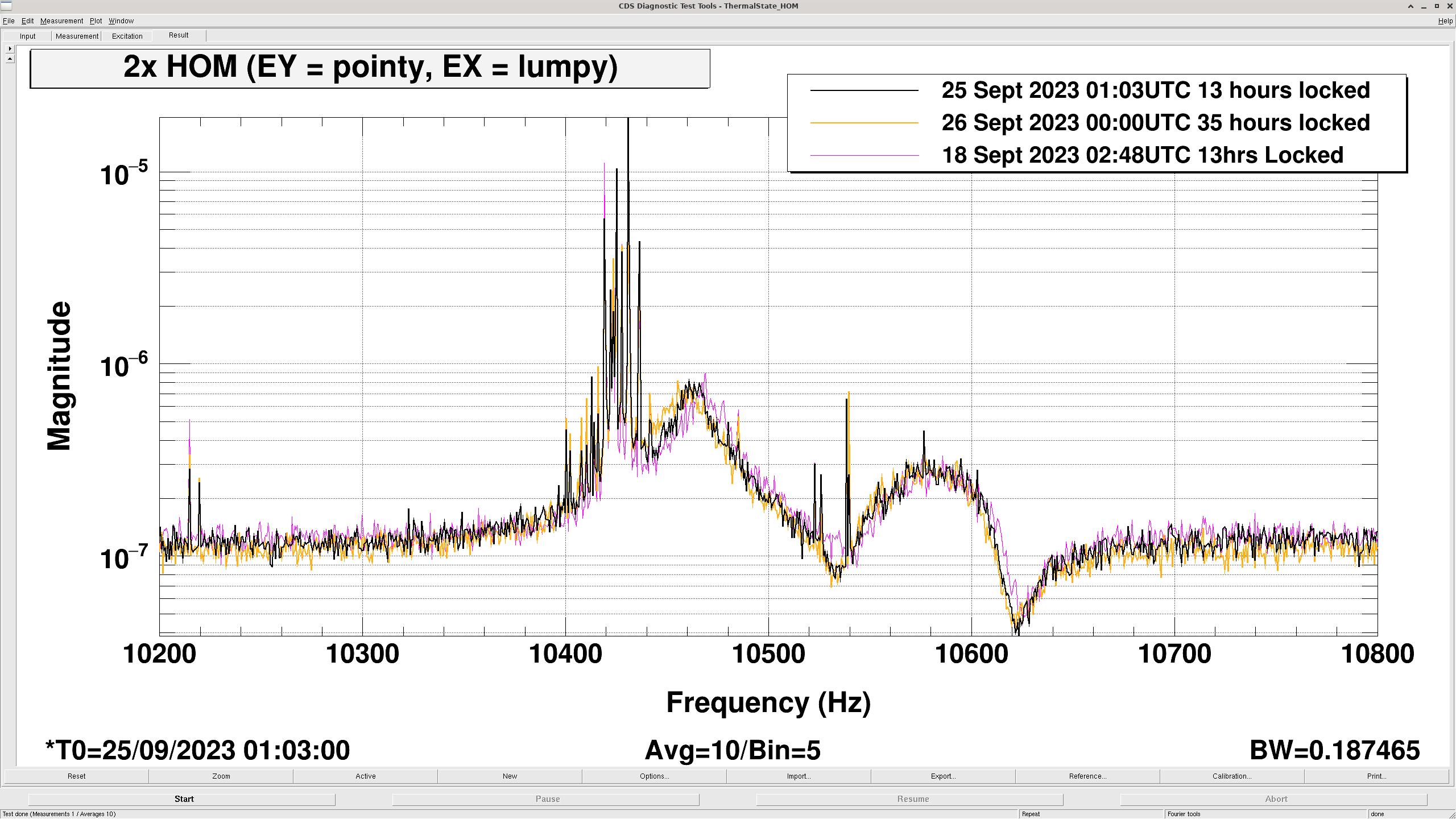Open the Calibration... dialog

[x=1232, y=776]
